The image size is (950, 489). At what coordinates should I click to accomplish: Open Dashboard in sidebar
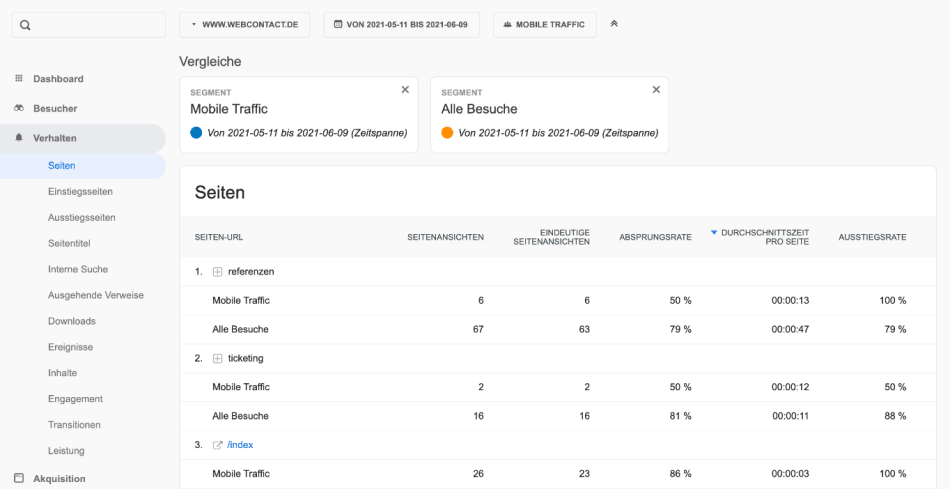(x=58, y=79)
